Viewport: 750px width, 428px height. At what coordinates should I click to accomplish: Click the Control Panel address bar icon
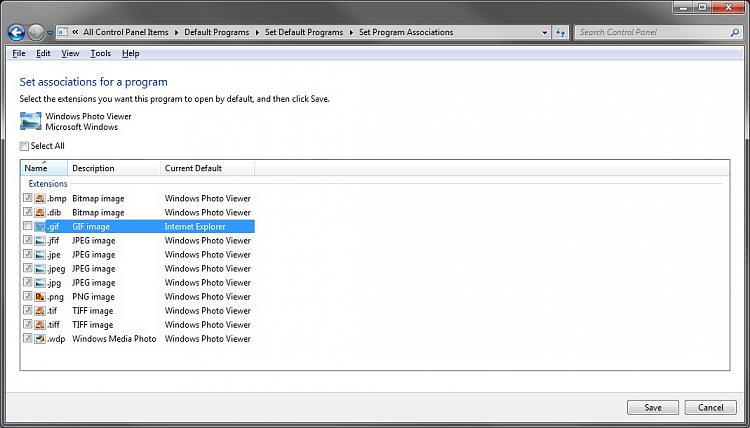62,32
